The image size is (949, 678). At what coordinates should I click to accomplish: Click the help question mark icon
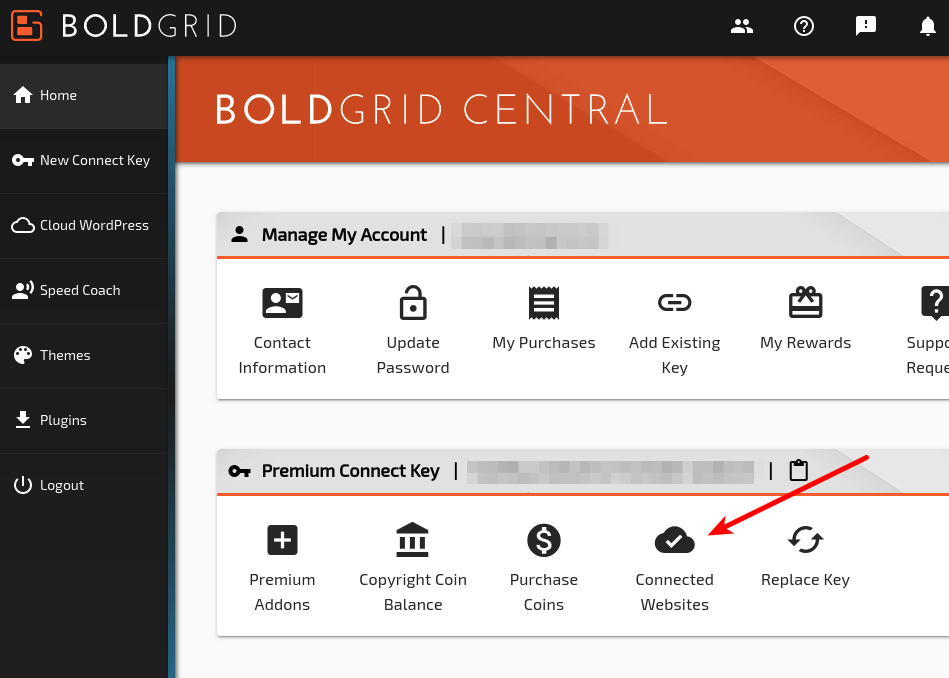804,26
